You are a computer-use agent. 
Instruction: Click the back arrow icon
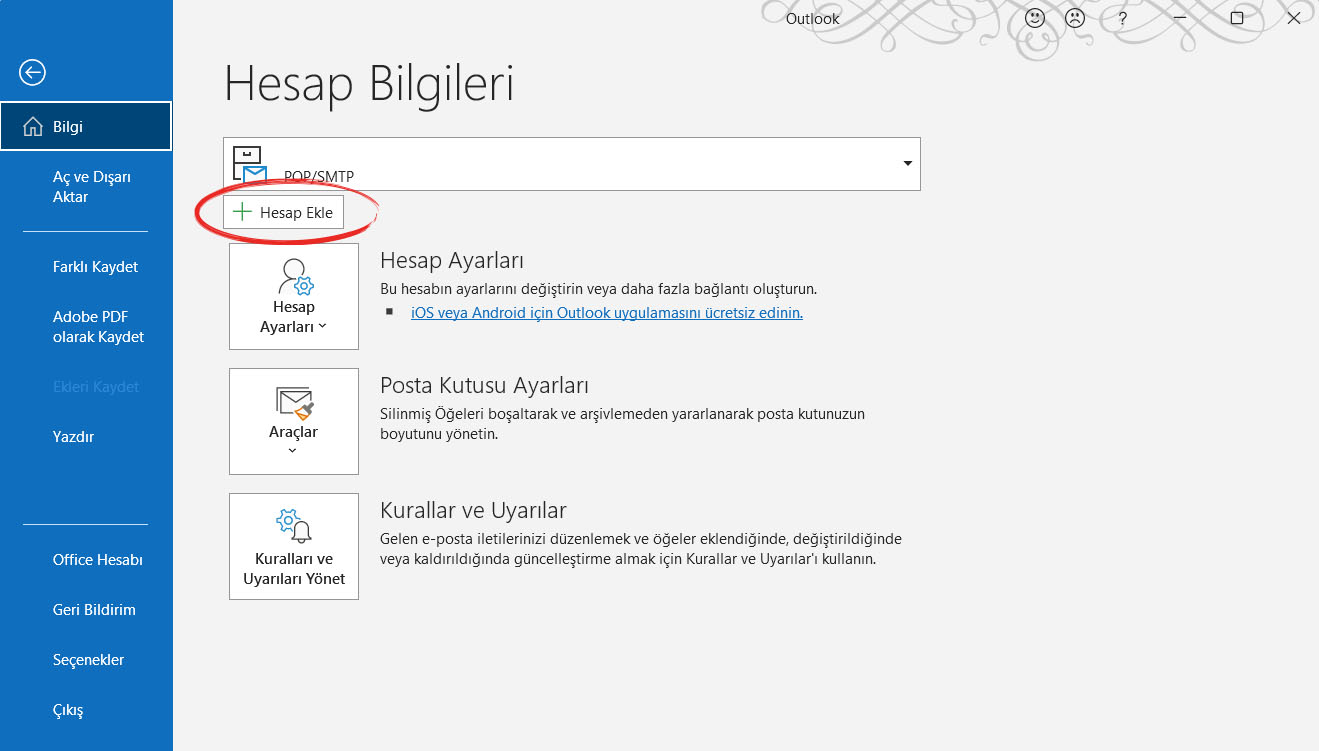[32, 72]
